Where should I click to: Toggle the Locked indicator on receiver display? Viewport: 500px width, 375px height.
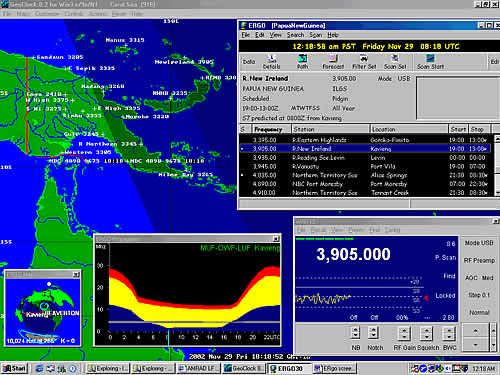pos(445,296)
